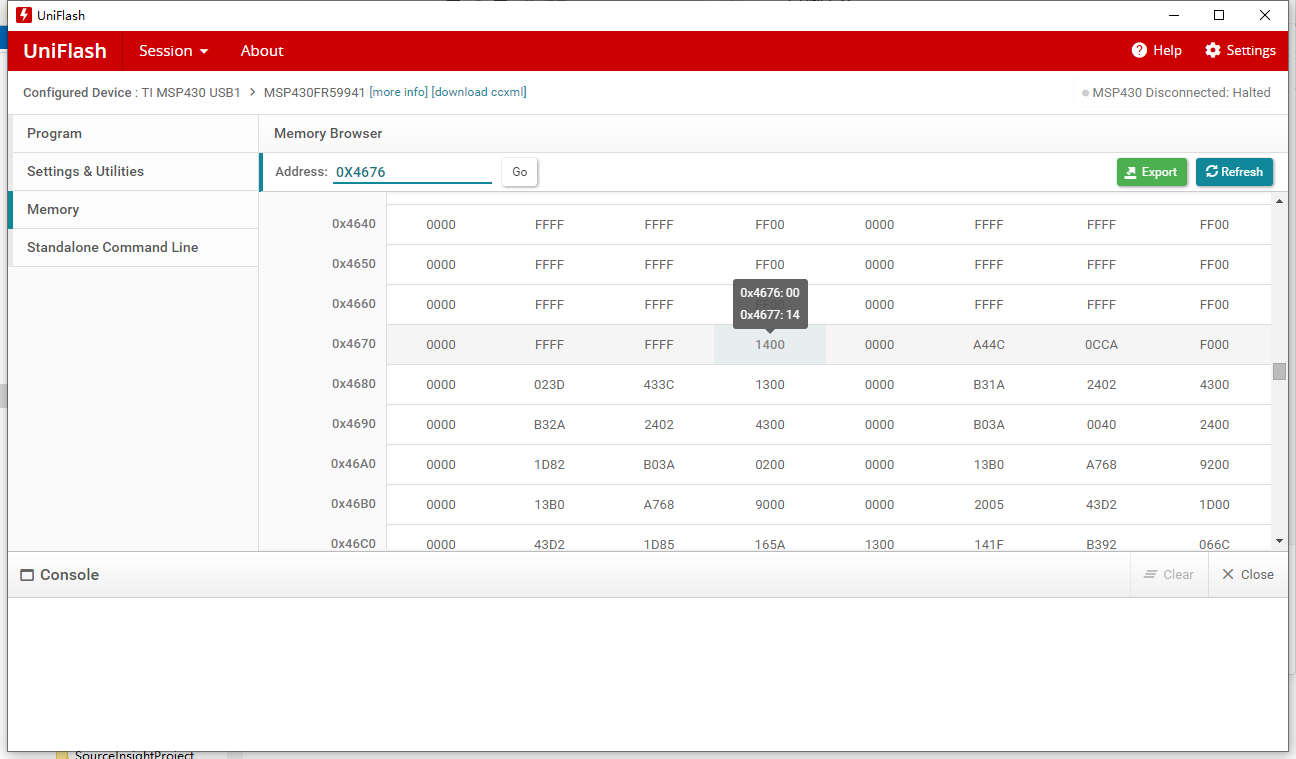The height and width of the screenshot is (759, 1296).
Task: Select cell 2005 in row 0x46B0
Action: [x=989, y=505]
